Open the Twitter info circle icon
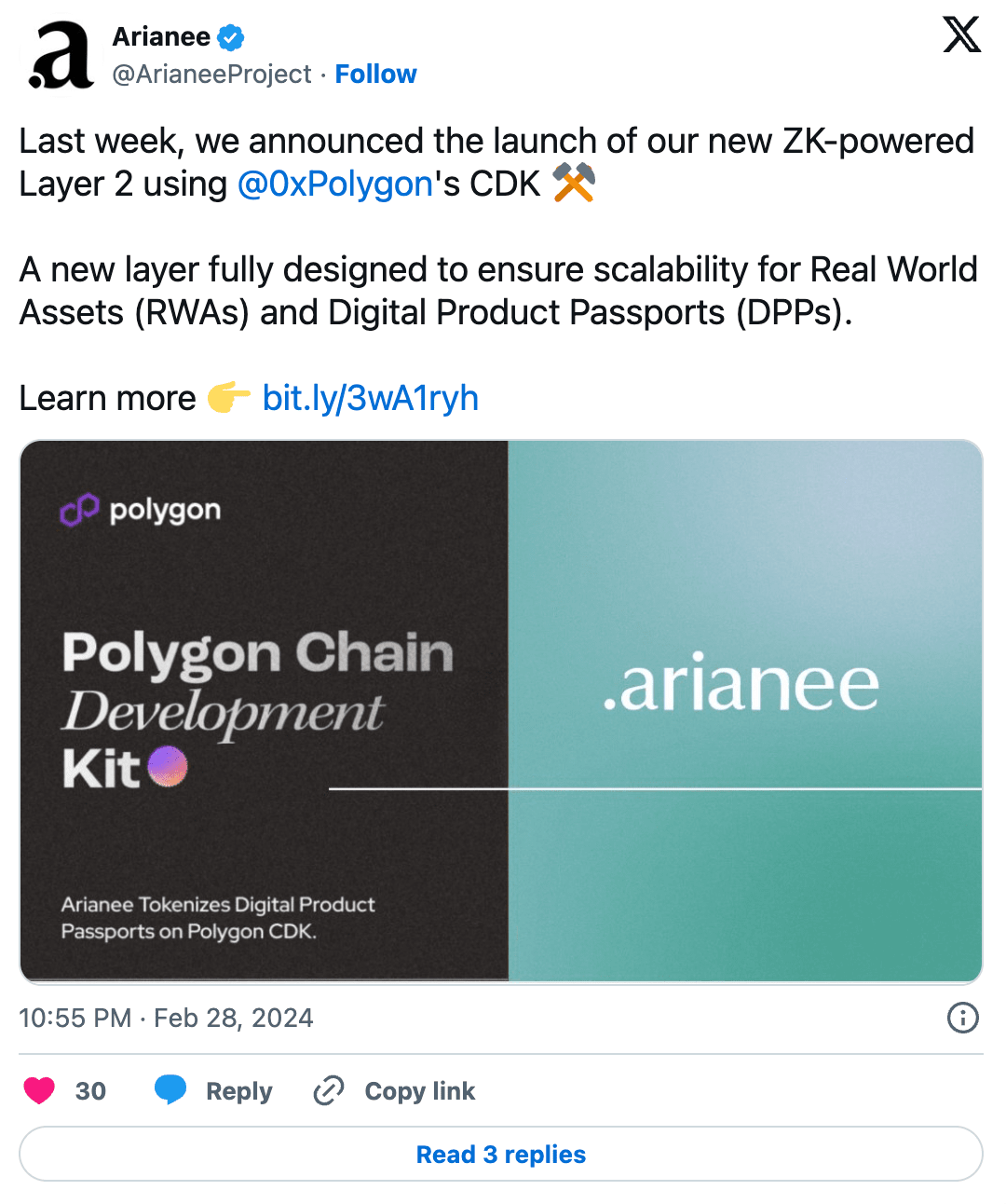1006x1204 pixels. pyautogui.click(x=962, y=1018)
